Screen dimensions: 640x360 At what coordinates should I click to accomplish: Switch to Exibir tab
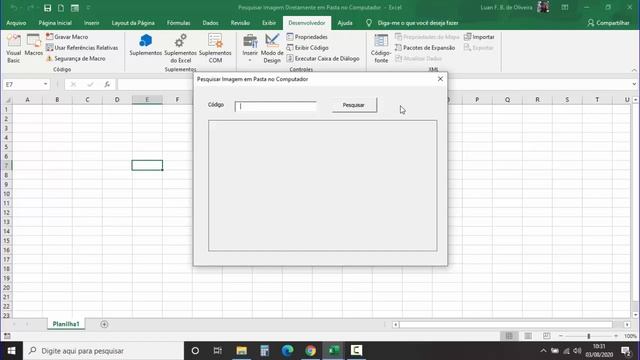pyautogui.click(x=269, y=23)
